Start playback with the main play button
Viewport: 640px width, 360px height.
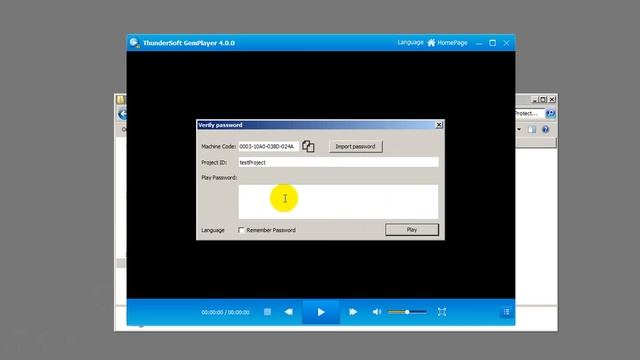click(x=321, y=312)
